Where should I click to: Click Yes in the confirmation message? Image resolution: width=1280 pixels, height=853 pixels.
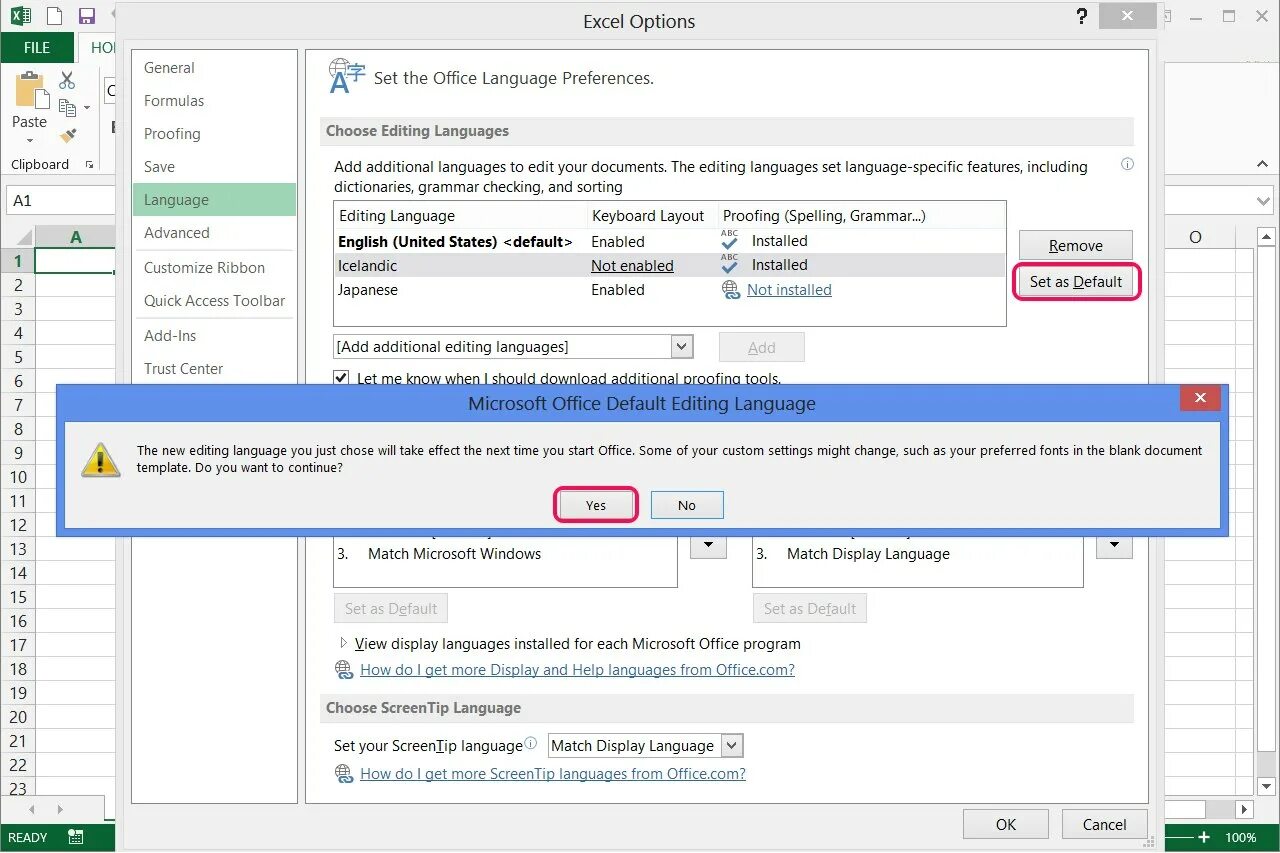pyautogui.click(x=596, y=505)
